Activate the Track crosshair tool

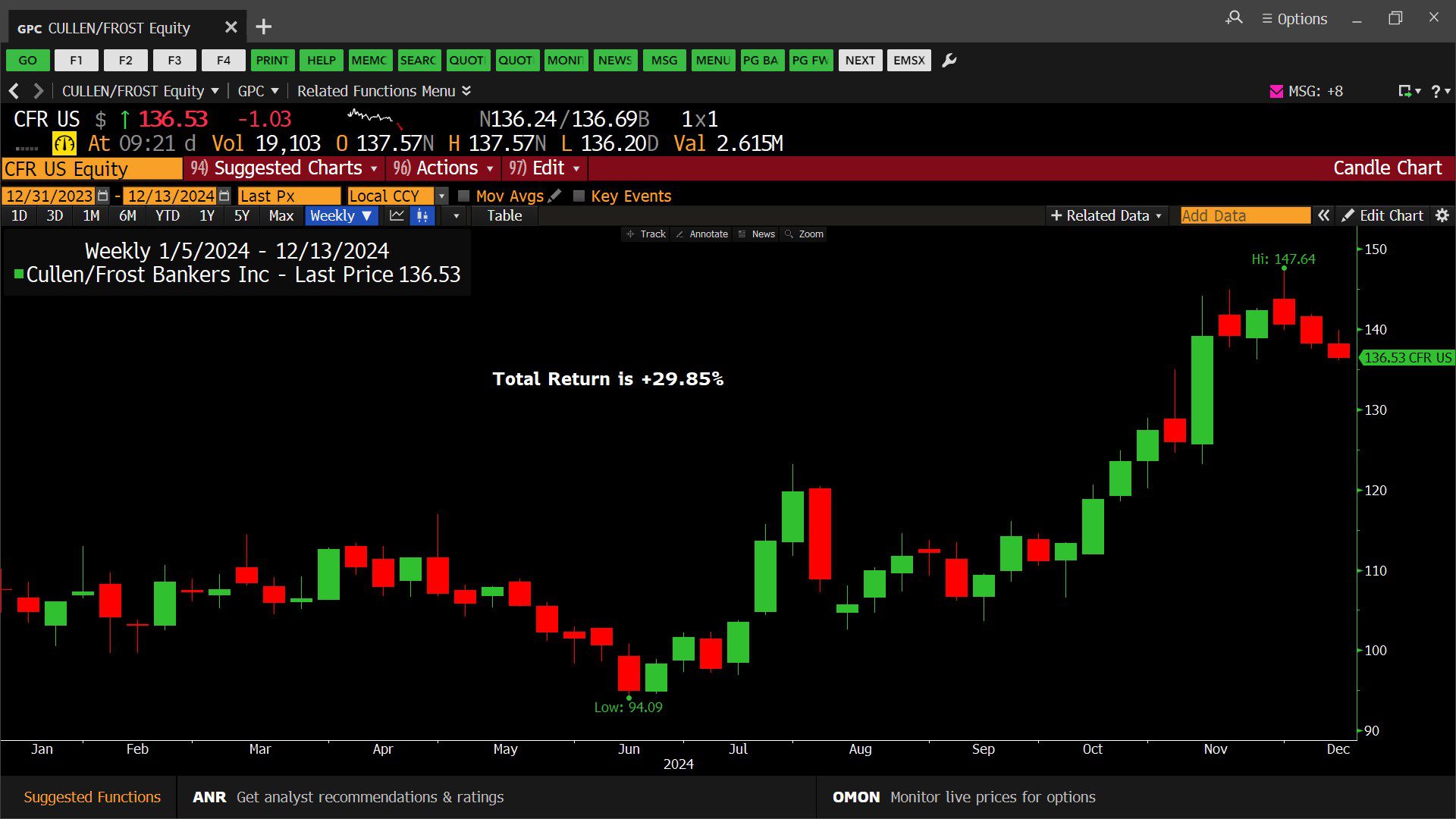(645, 234)
